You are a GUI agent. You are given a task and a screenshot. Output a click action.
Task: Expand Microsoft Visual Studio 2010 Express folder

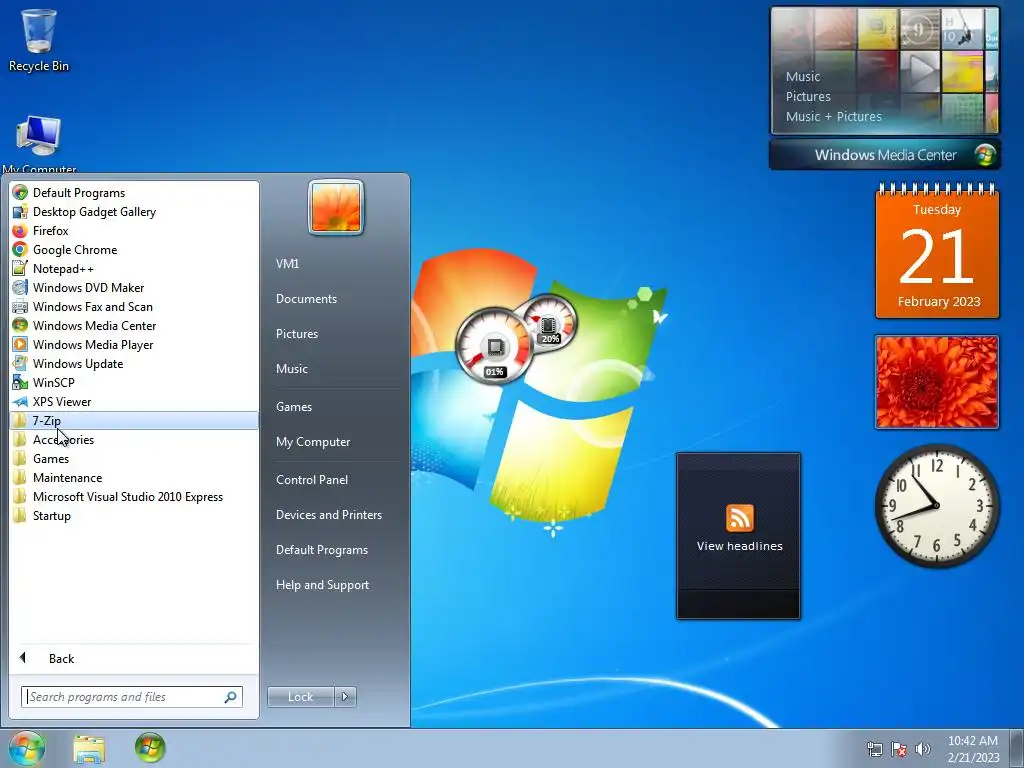[x=134, y=496]
